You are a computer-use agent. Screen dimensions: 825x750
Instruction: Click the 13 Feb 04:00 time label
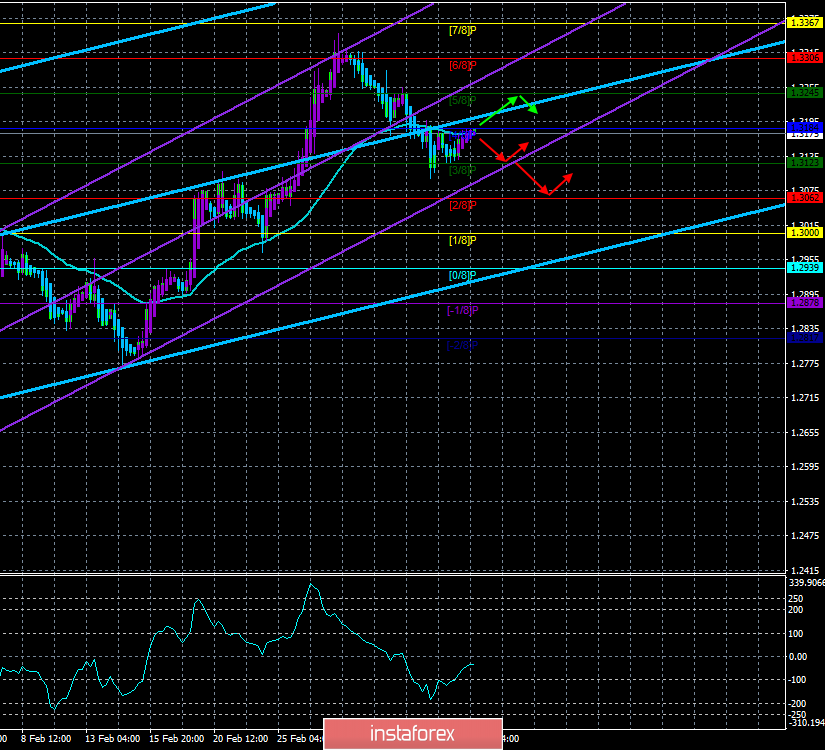113,738
